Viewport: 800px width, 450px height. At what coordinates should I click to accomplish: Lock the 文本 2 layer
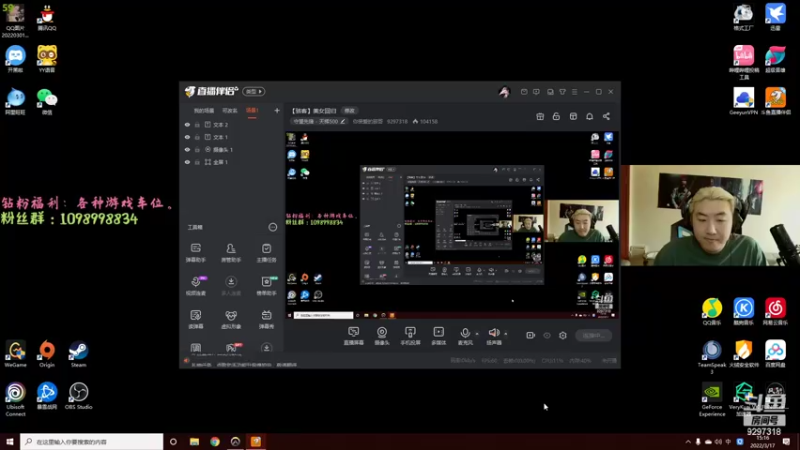point(197,124)
